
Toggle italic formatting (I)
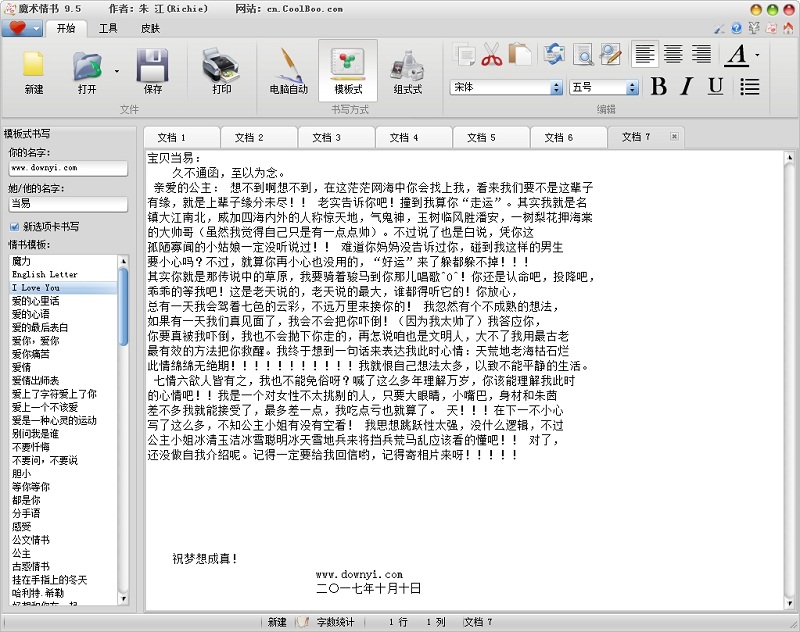point(687,87)
